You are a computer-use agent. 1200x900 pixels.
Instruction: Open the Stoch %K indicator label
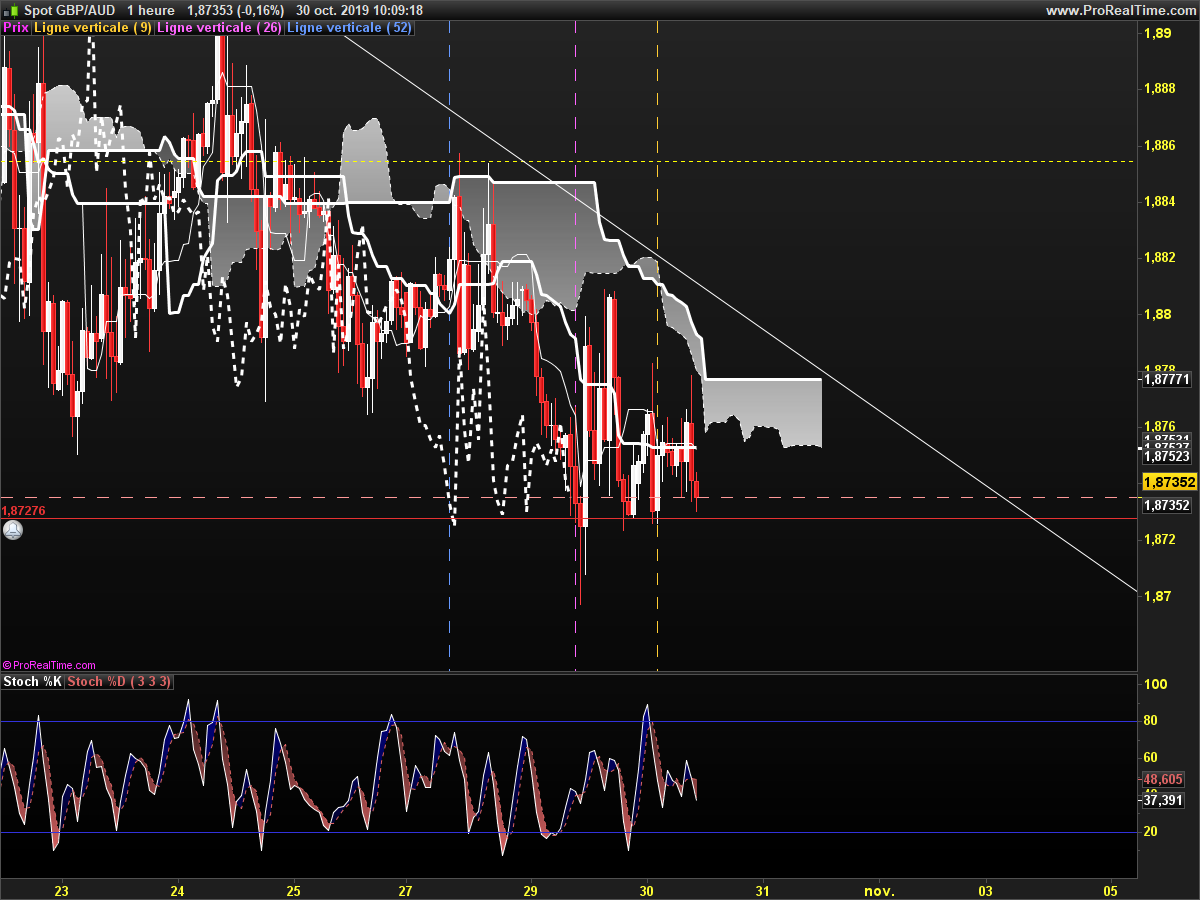click(x=33, y=682)
